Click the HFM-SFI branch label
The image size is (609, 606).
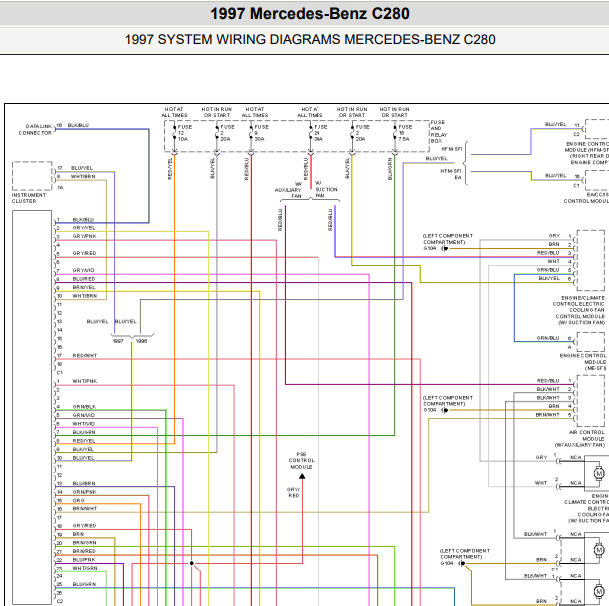[452, 149]
